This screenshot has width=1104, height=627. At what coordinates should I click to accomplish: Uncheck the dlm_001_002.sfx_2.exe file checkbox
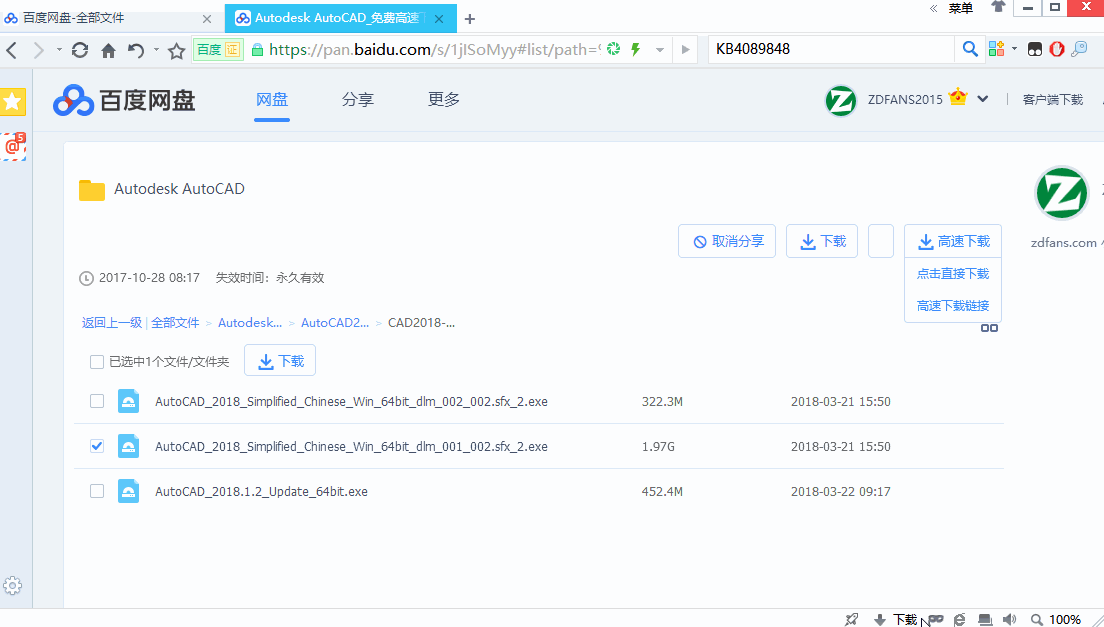point(97,446)
